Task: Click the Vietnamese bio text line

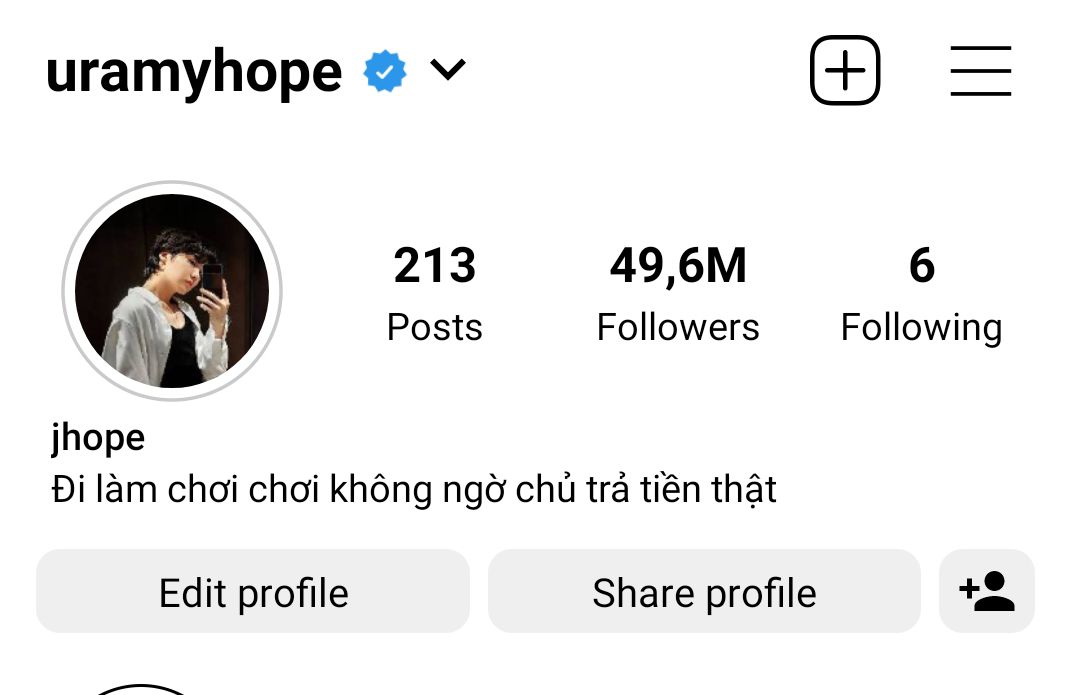Action: pos(414,490)
